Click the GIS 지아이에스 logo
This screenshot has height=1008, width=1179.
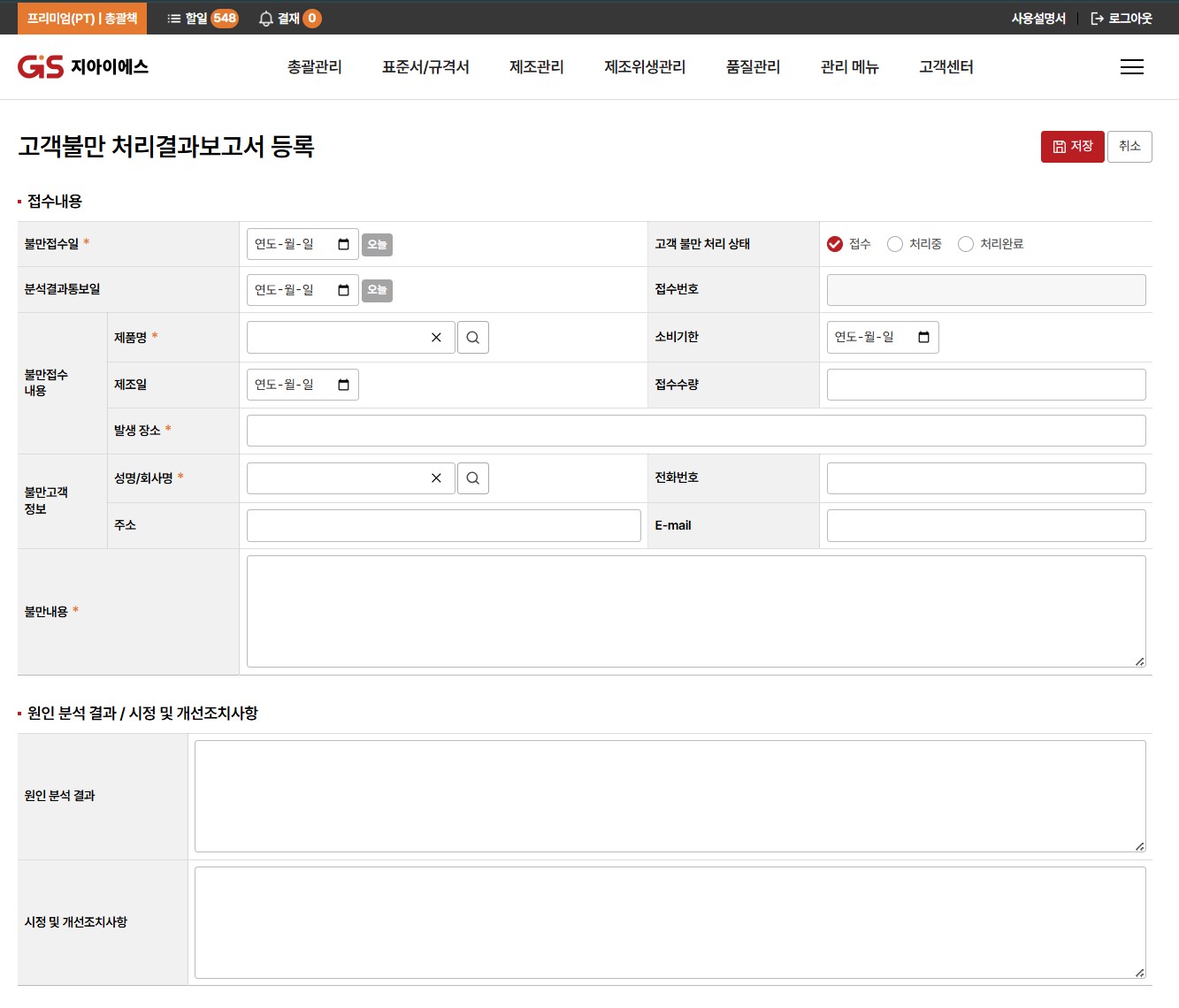point(83,67)
